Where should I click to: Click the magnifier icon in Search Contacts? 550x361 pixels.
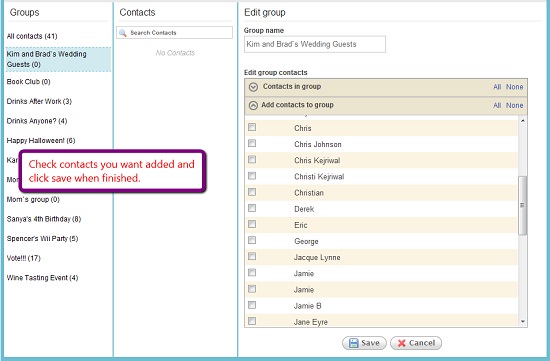coord(123,33)
